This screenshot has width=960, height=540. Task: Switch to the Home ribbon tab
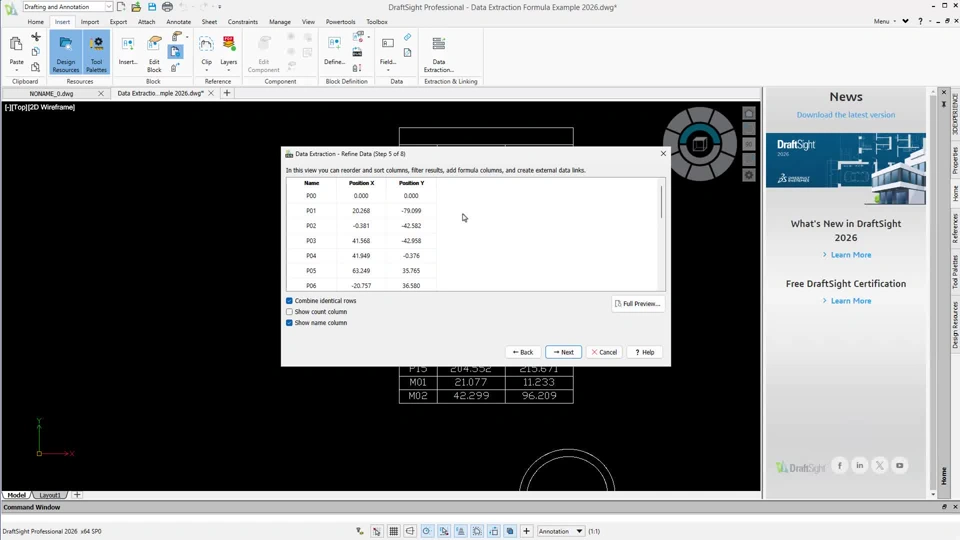[36, 21]
